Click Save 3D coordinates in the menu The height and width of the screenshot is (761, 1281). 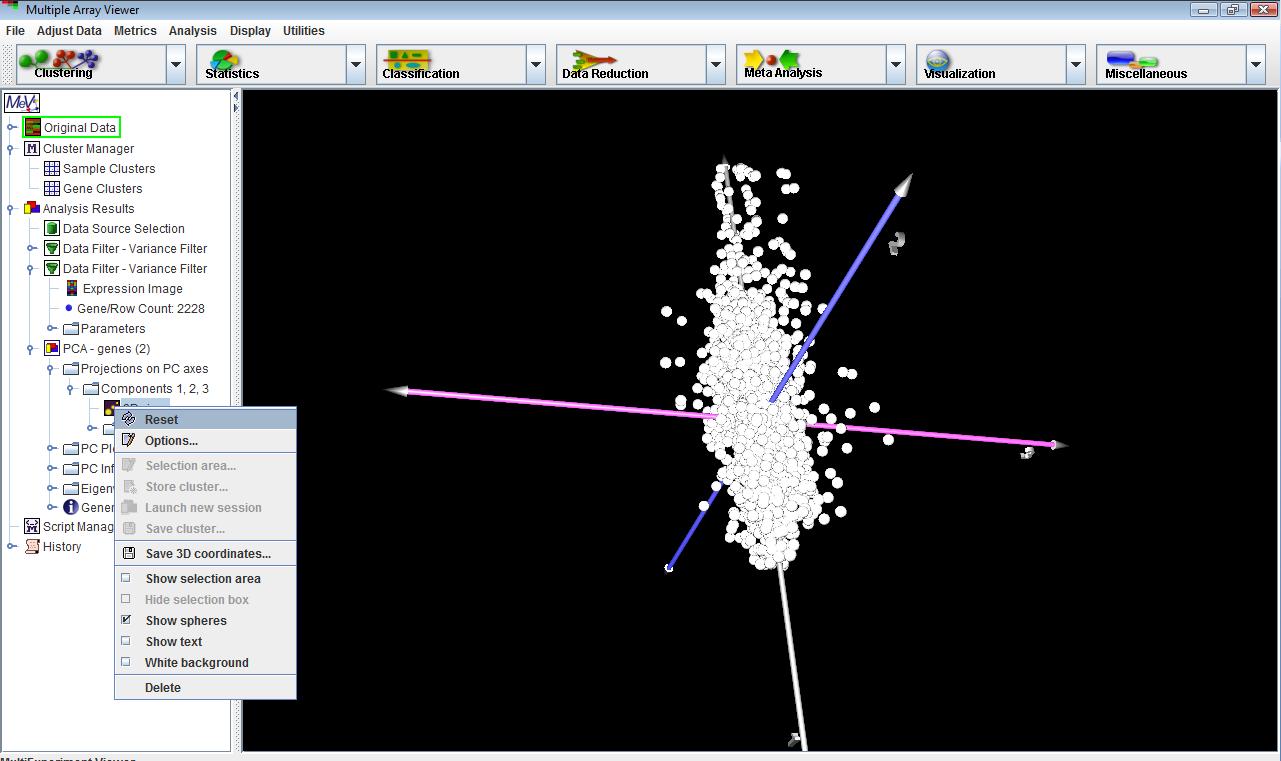point(207,553)
